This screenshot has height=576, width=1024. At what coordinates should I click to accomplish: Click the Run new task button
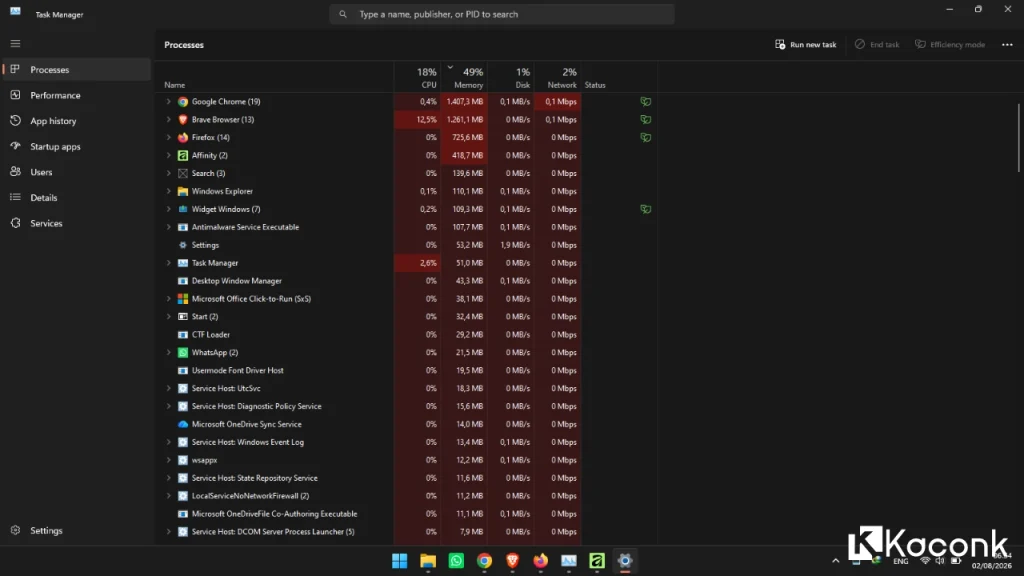point(805,44)
